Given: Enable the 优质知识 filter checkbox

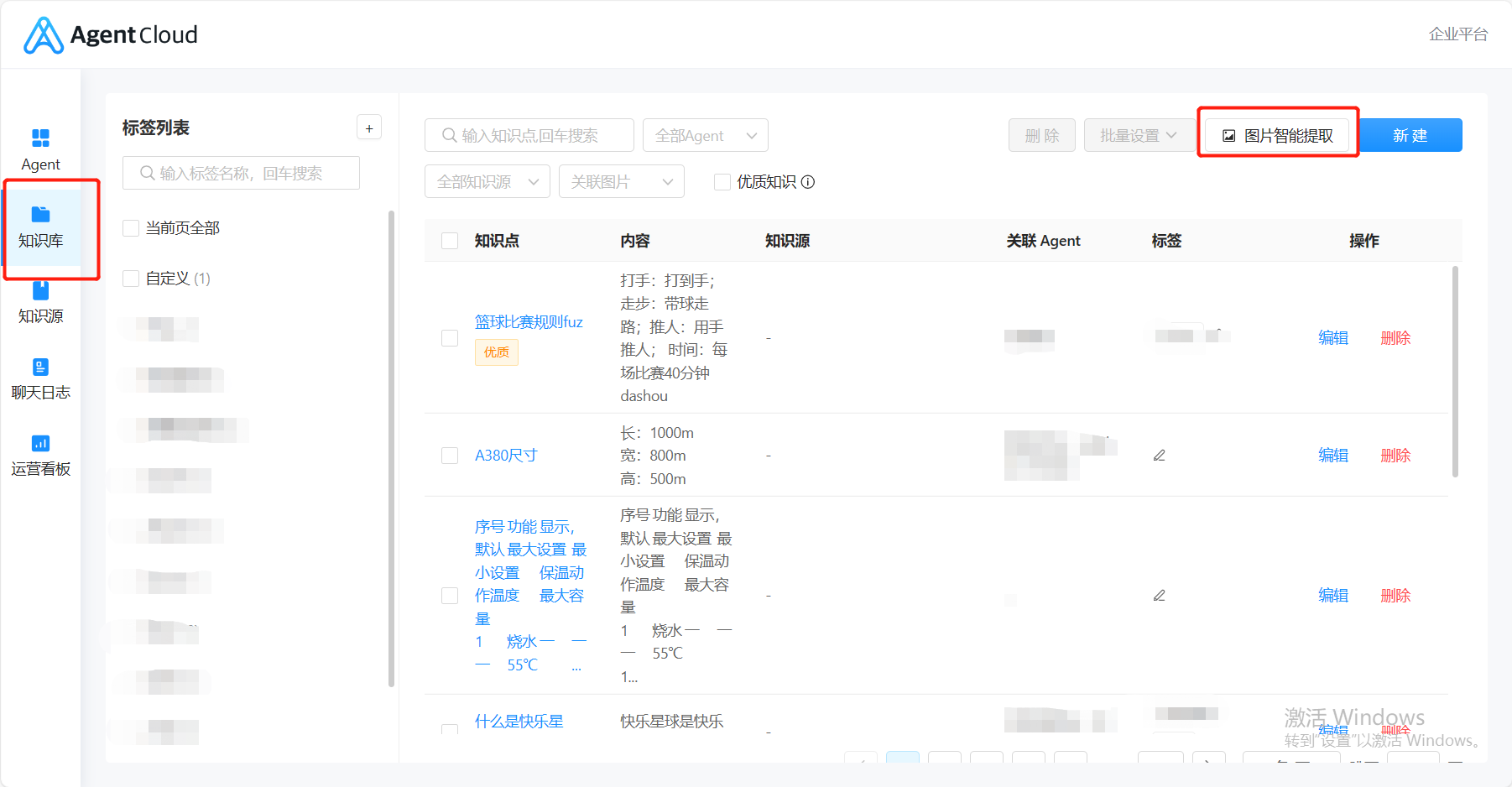Looking at the screenshot, I should pos(722,182).
